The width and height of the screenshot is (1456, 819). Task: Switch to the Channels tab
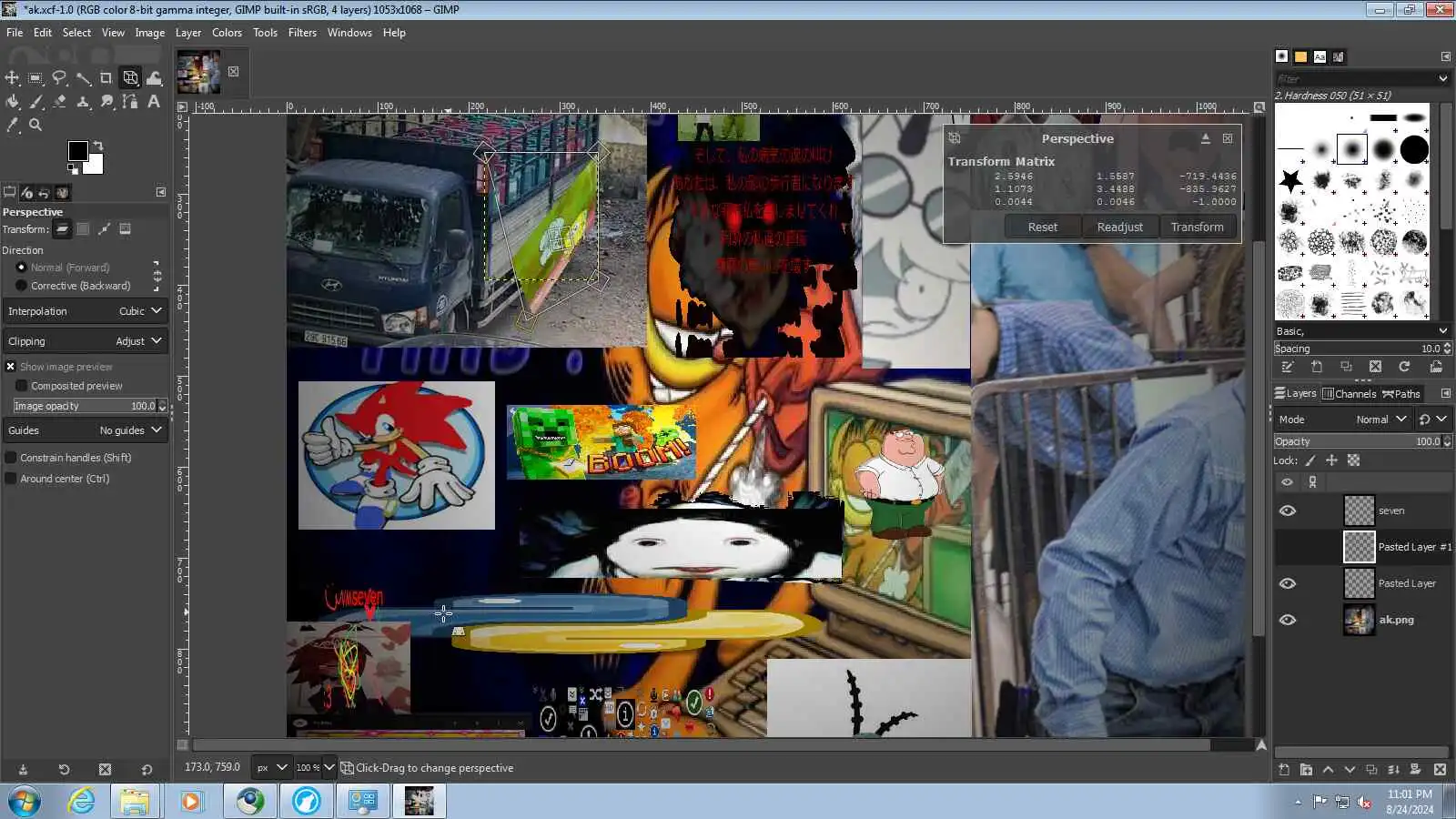tap(1350, 394)
